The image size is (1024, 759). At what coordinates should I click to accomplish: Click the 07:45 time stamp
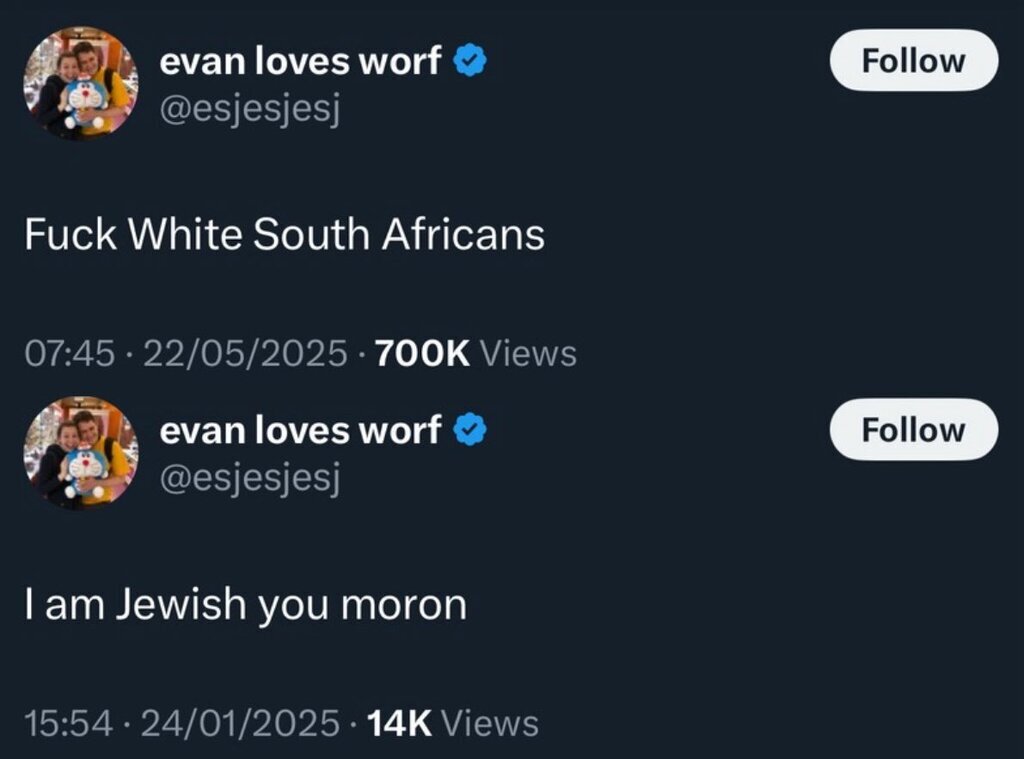69,354
